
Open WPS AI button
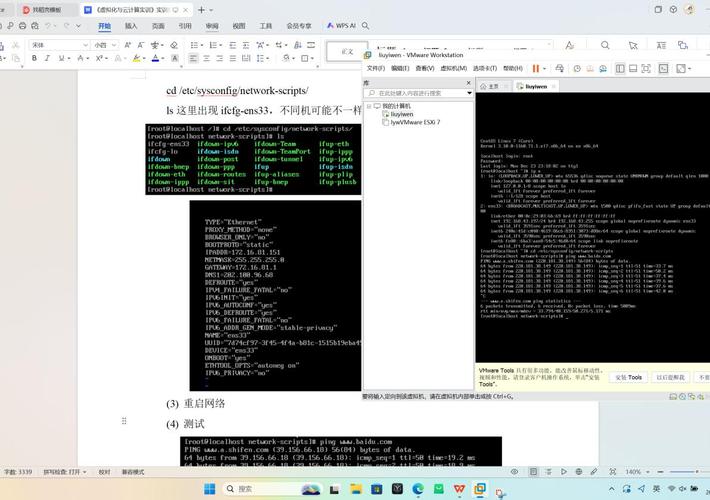(x=341, y=26)
